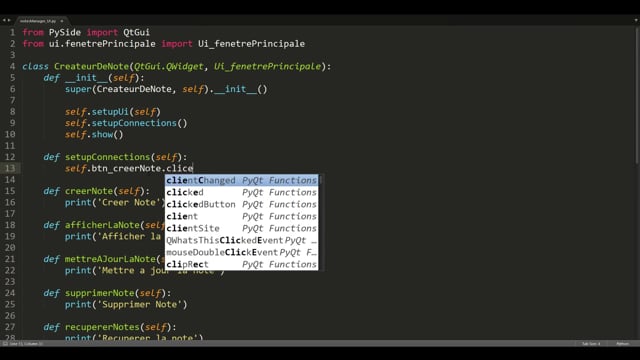
Task: Click Ui_fenetrePrincipale on the import line
Action: (x=251, y=44)
